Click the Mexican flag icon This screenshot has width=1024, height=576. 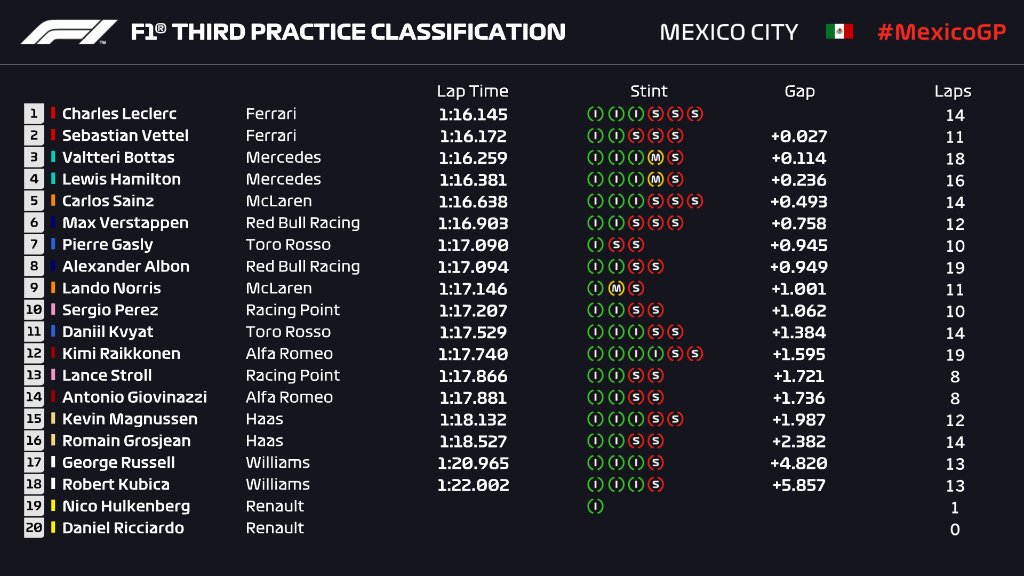point(839,32)
